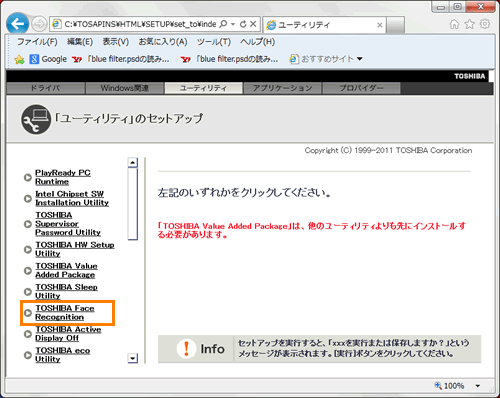This screenshot has height=398, width=500.
Task: Go back with the blue Back arrow
Action: tap(17, 24)
